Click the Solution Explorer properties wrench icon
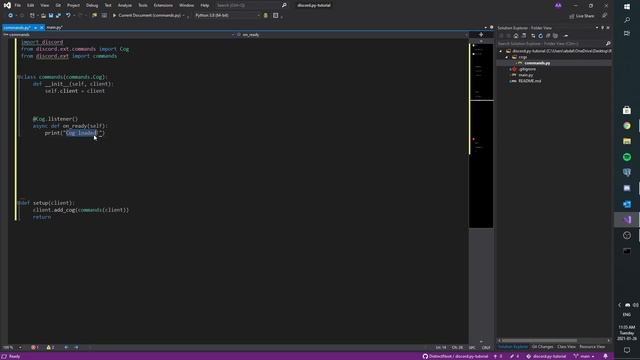Viewport: 640px width, 360px height. click(566, 36)
